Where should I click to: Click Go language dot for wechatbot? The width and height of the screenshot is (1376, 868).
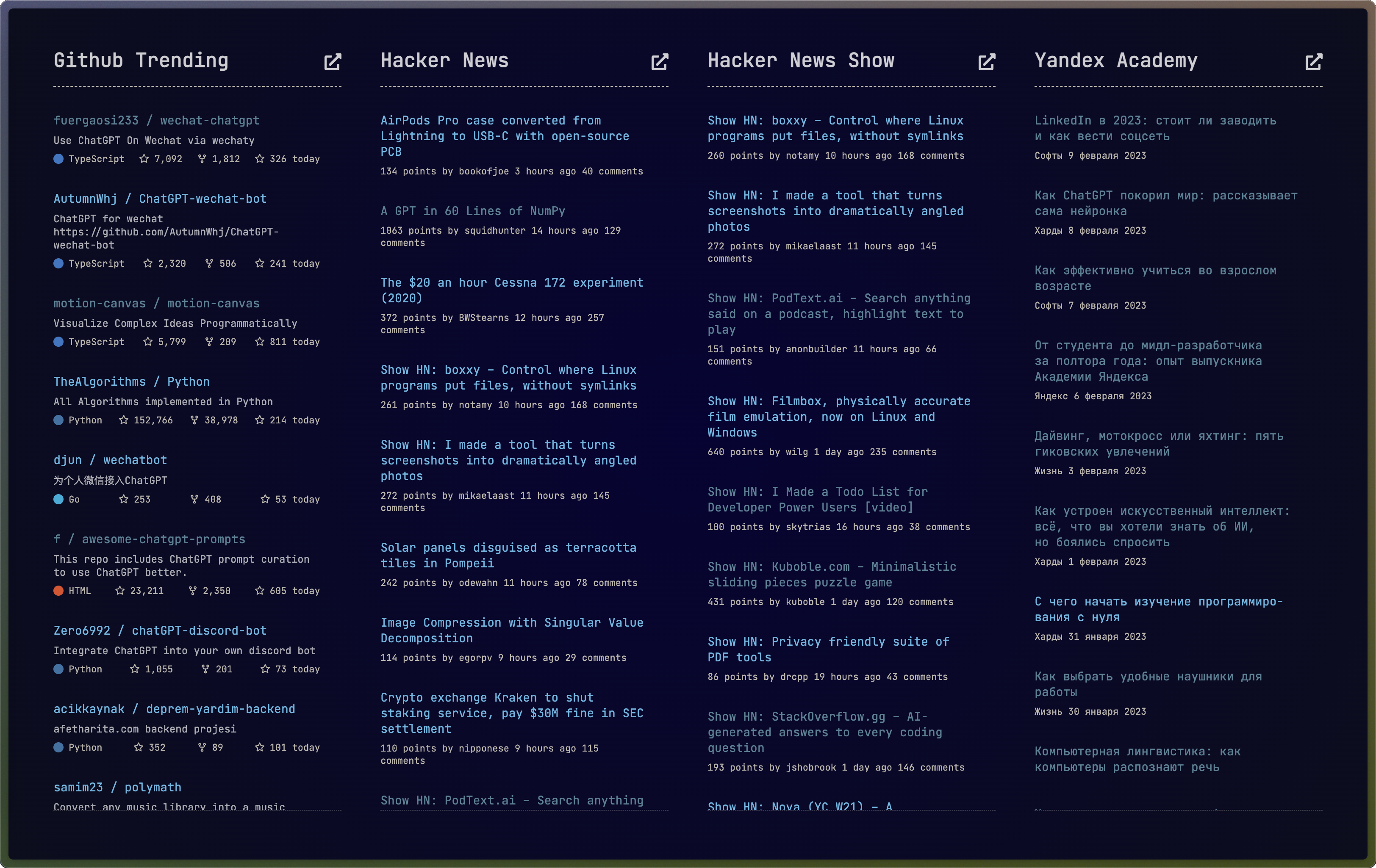coord(58,499)
